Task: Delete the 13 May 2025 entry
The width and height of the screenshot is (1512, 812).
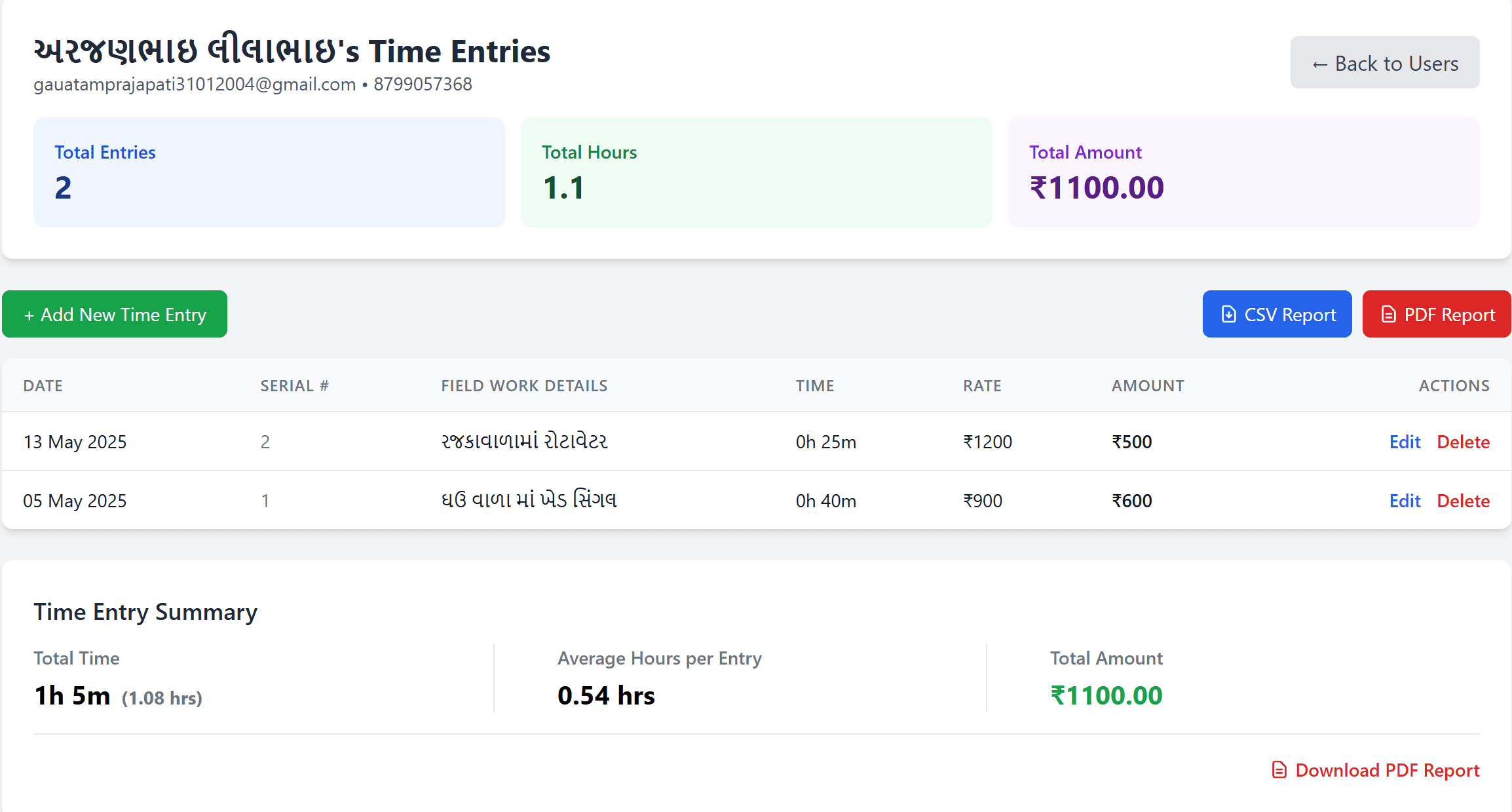Action: pyautogui.click(x=1464, y=442)
